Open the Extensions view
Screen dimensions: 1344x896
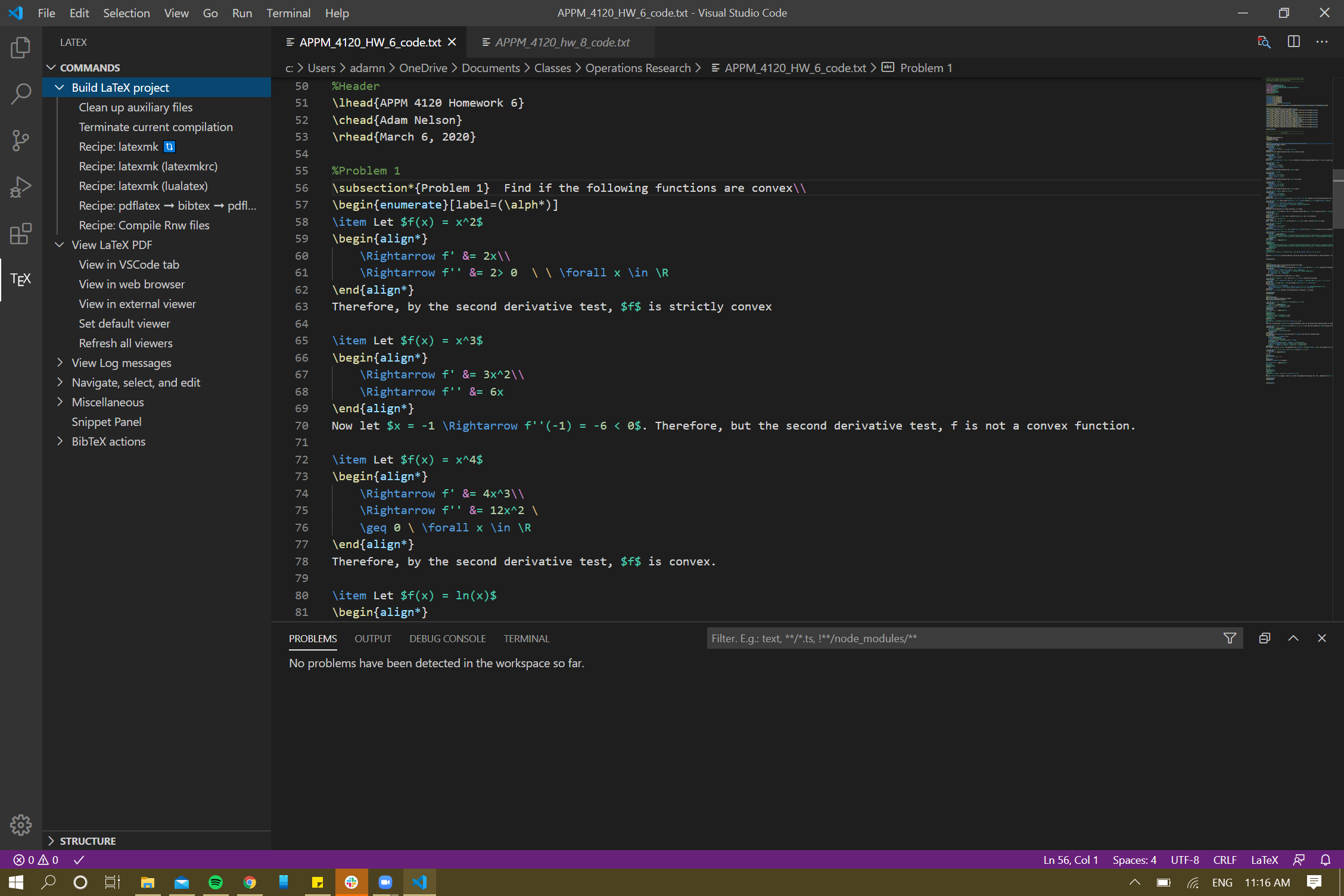tap(21, 234)
